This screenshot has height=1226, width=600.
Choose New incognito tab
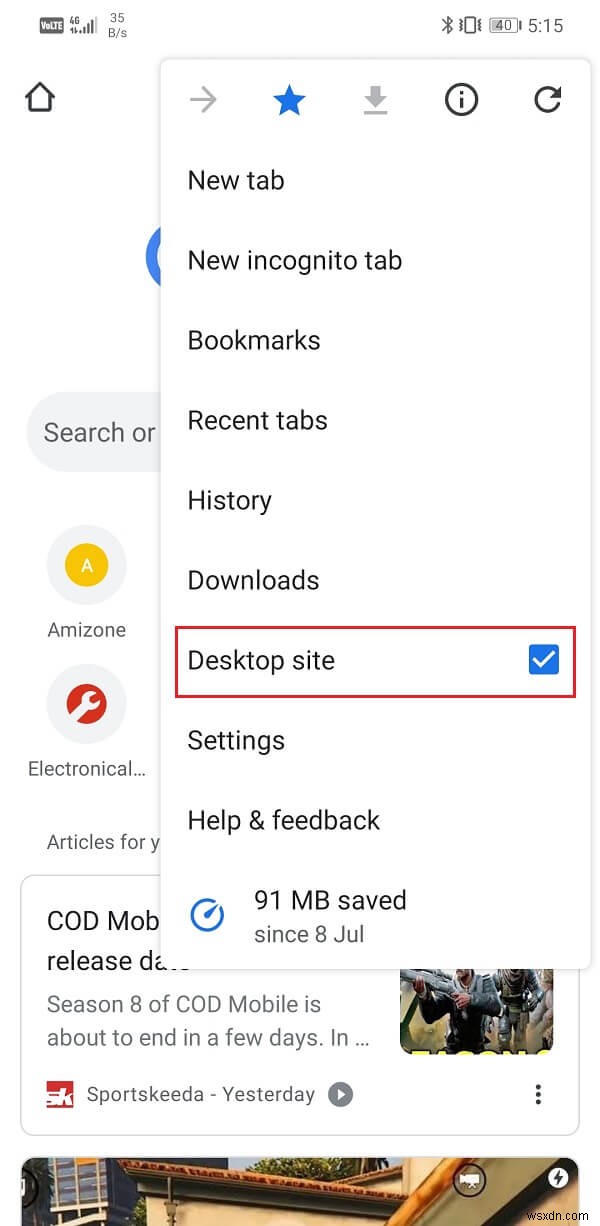point(295,261)
